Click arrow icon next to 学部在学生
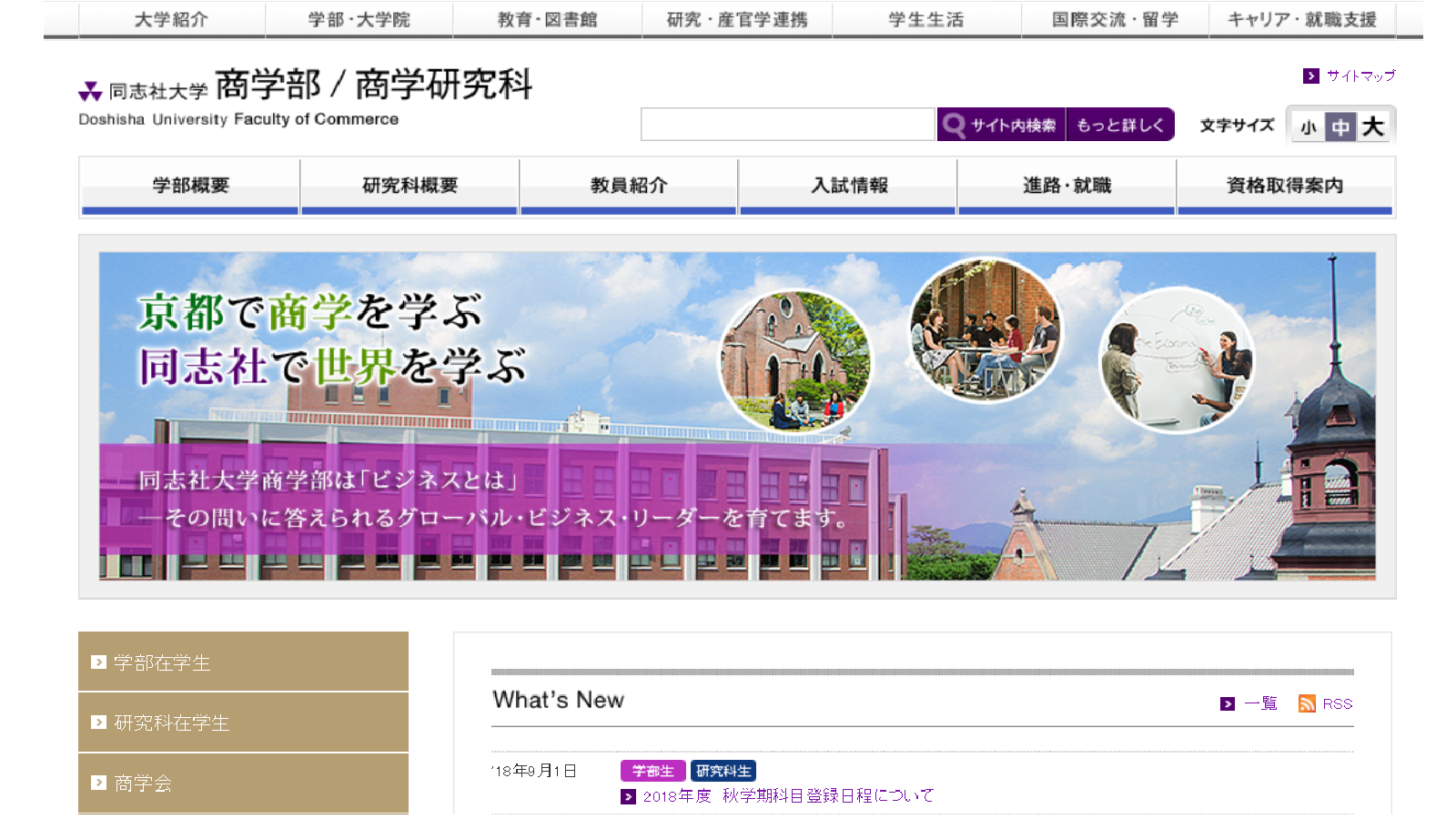Image resolution: width=1456 pixels, height=819 pixels. pos(98,662)
